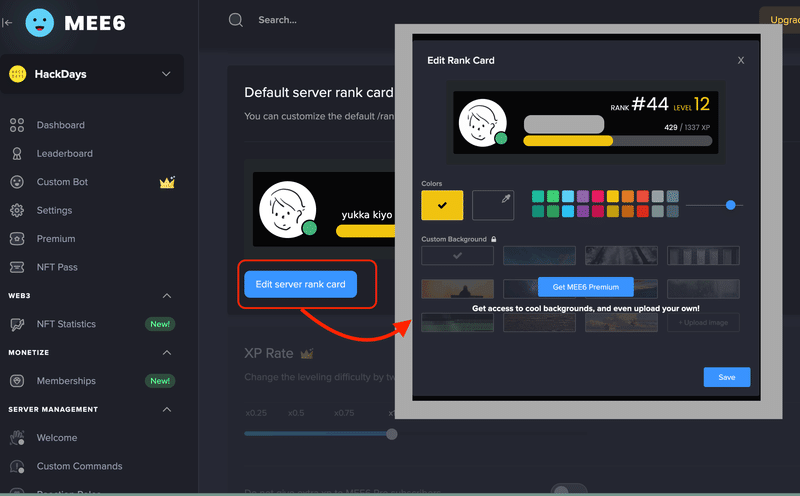Open the Custom Bot page
800x496 pixels.
(x=62, y=182)
